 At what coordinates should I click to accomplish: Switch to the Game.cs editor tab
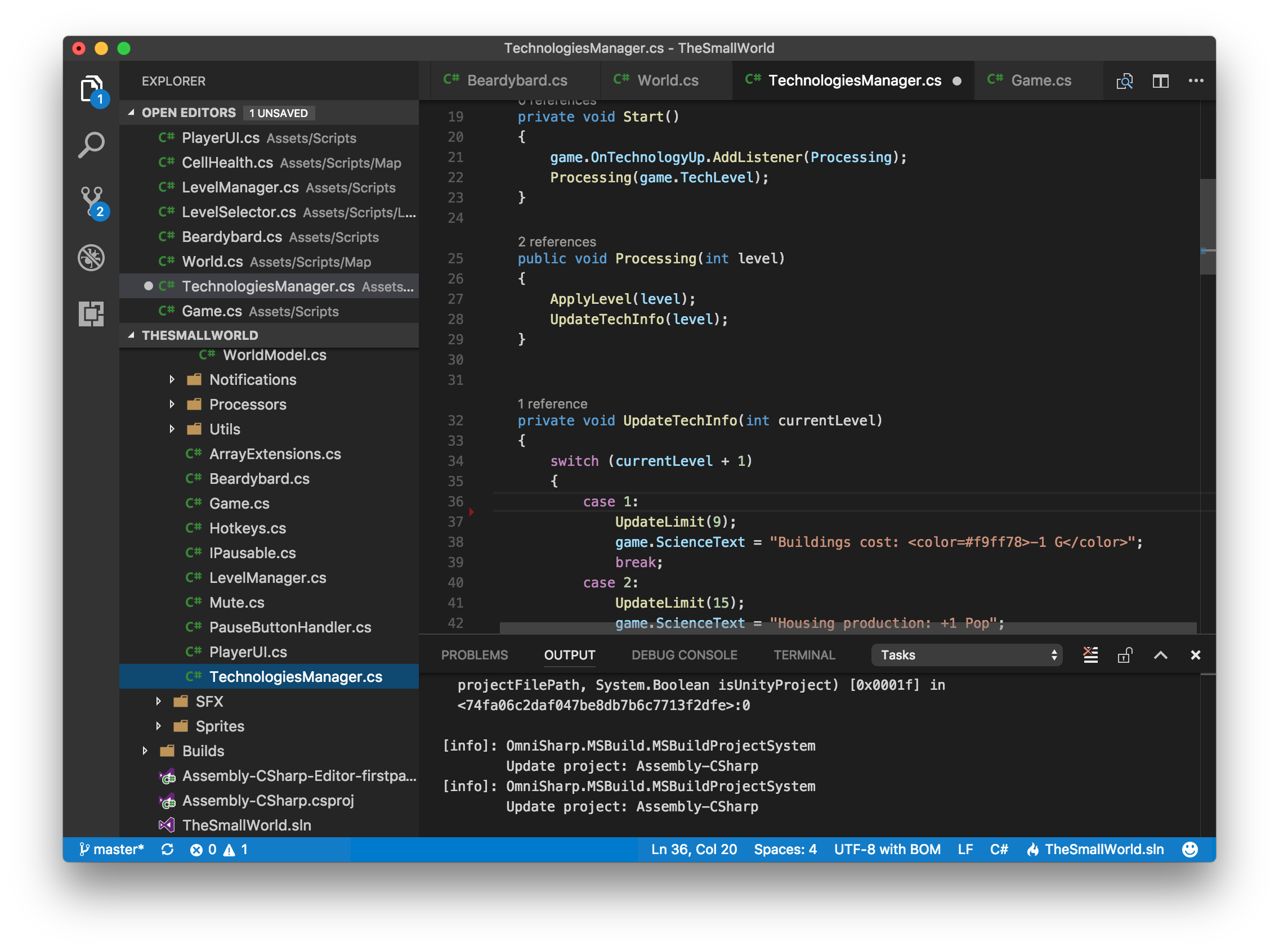point(1038,80)
